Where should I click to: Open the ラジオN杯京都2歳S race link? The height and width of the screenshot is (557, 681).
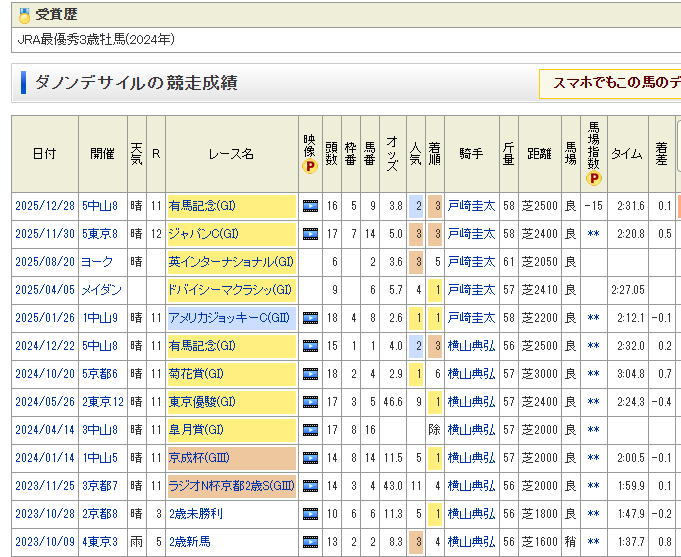(x=231, y=486)
